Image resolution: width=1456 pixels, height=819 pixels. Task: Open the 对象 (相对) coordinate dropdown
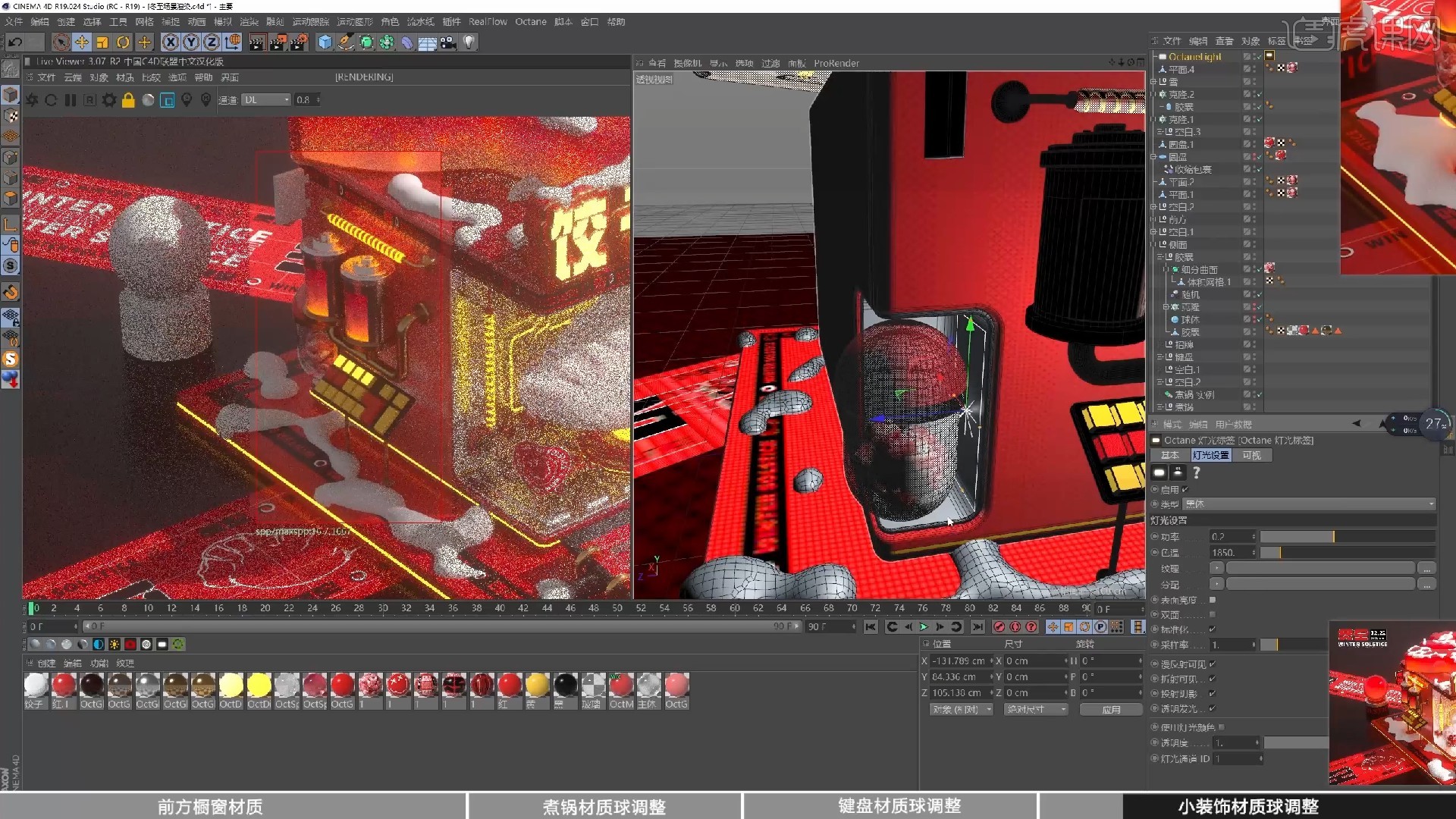[961, 710]
